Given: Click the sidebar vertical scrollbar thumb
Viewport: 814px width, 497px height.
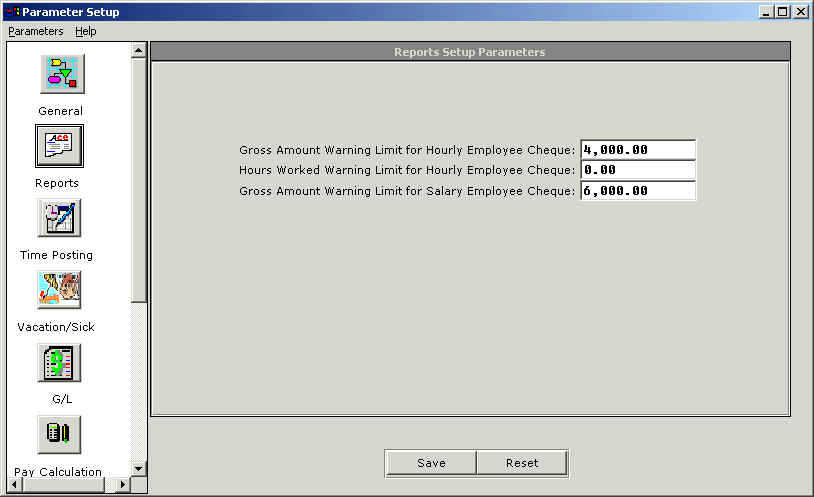Looking at the screenshot, I should [x=139, y=180].
